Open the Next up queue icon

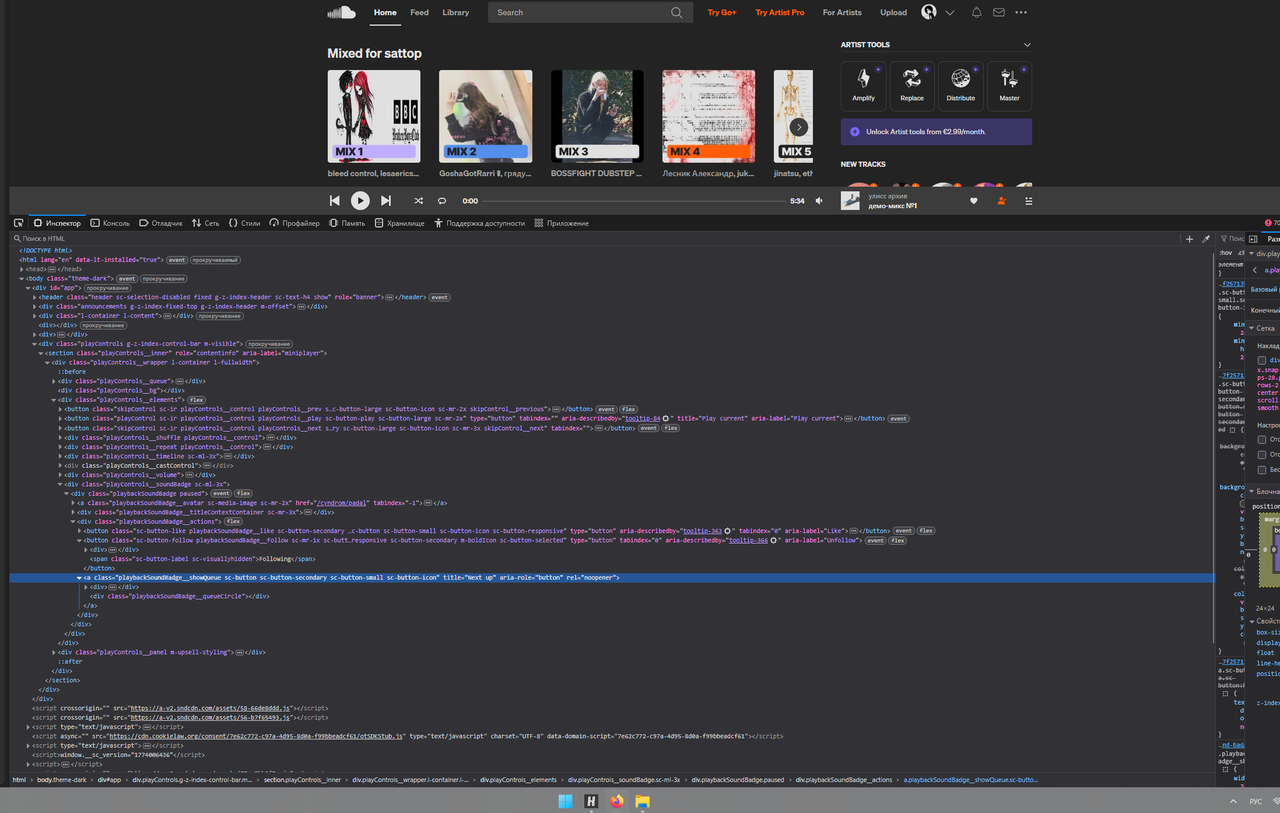tap(1028, 201)
